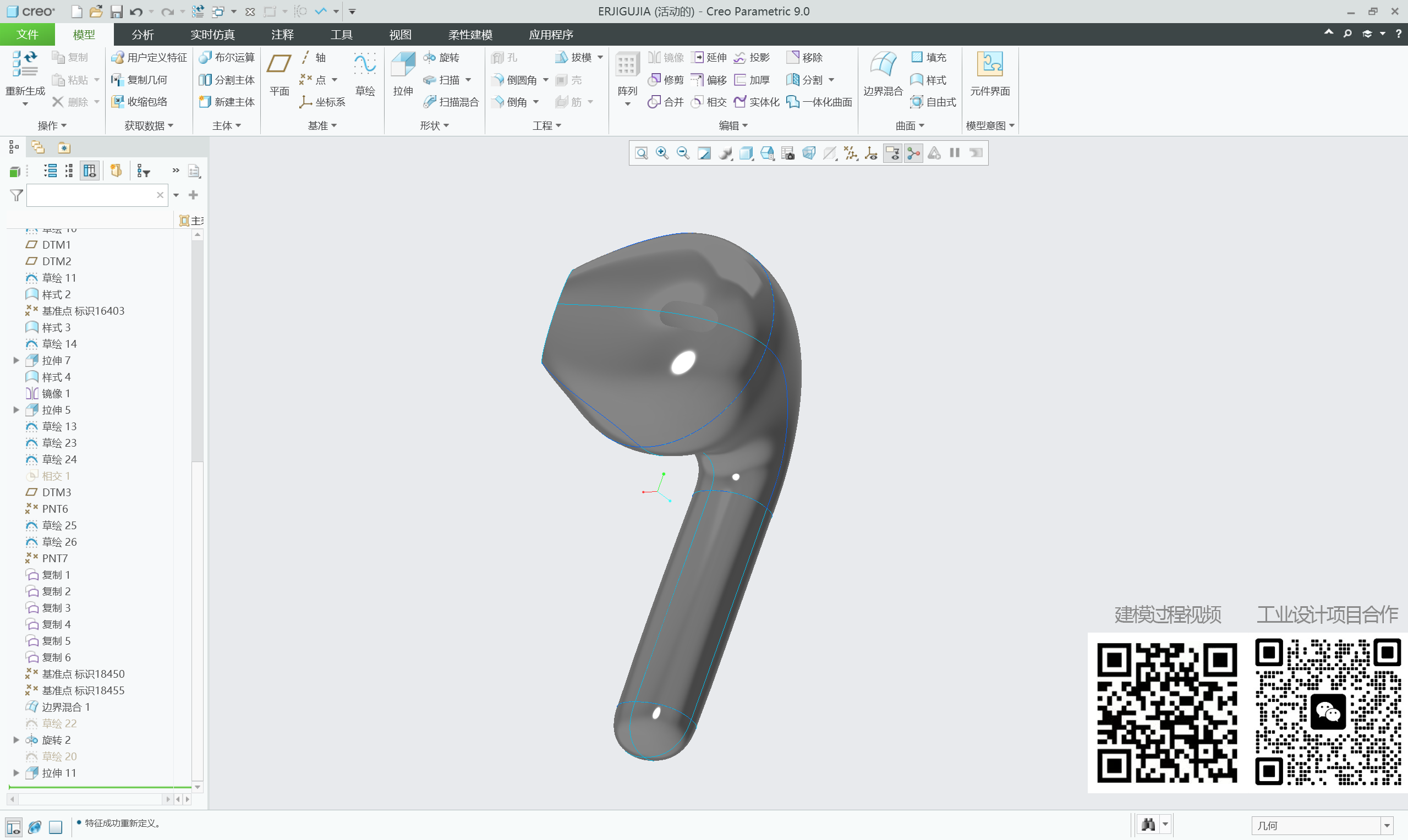The width and height of the screenshot is (1408, 840).
Task: Expand the 拉伸 7 node in model tree
Action: 15,360
